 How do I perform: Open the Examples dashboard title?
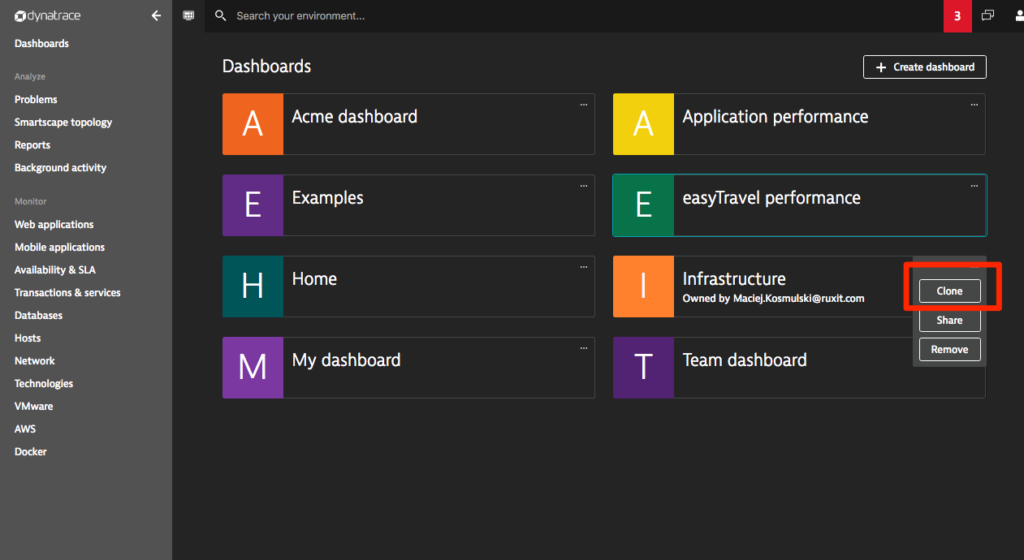click(327, 198)
